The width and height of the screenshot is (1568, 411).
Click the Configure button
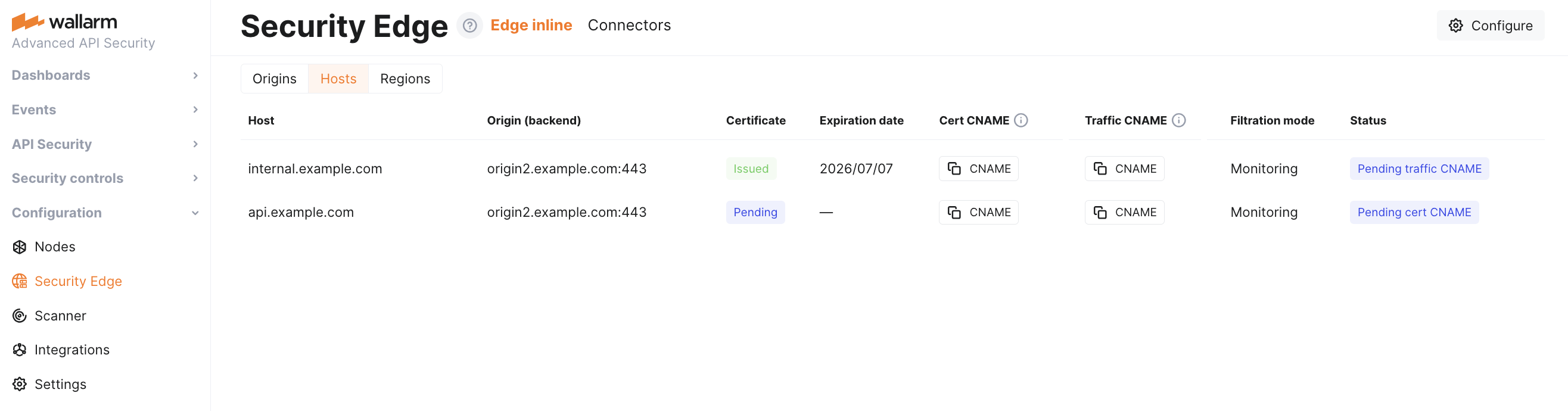click(1490, 26)
